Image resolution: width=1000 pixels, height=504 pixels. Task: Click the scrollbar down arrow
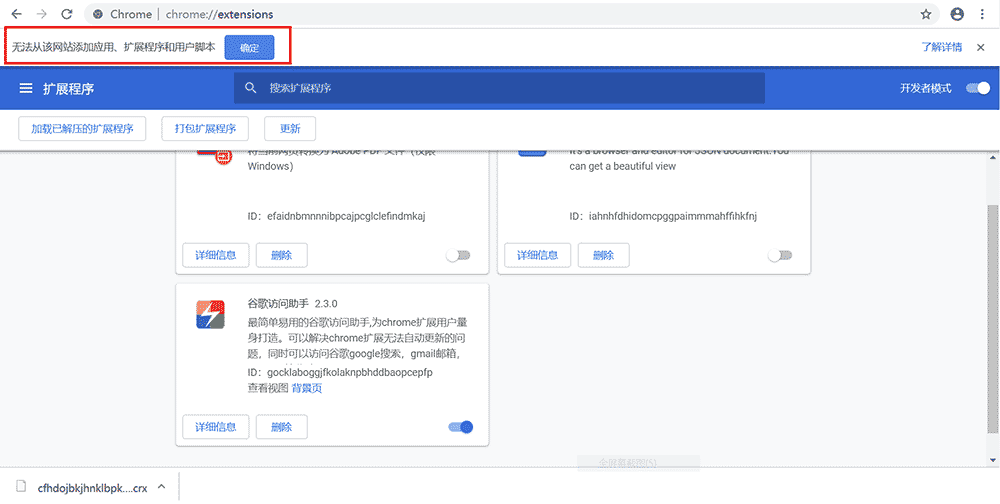(x=994, y=459)
